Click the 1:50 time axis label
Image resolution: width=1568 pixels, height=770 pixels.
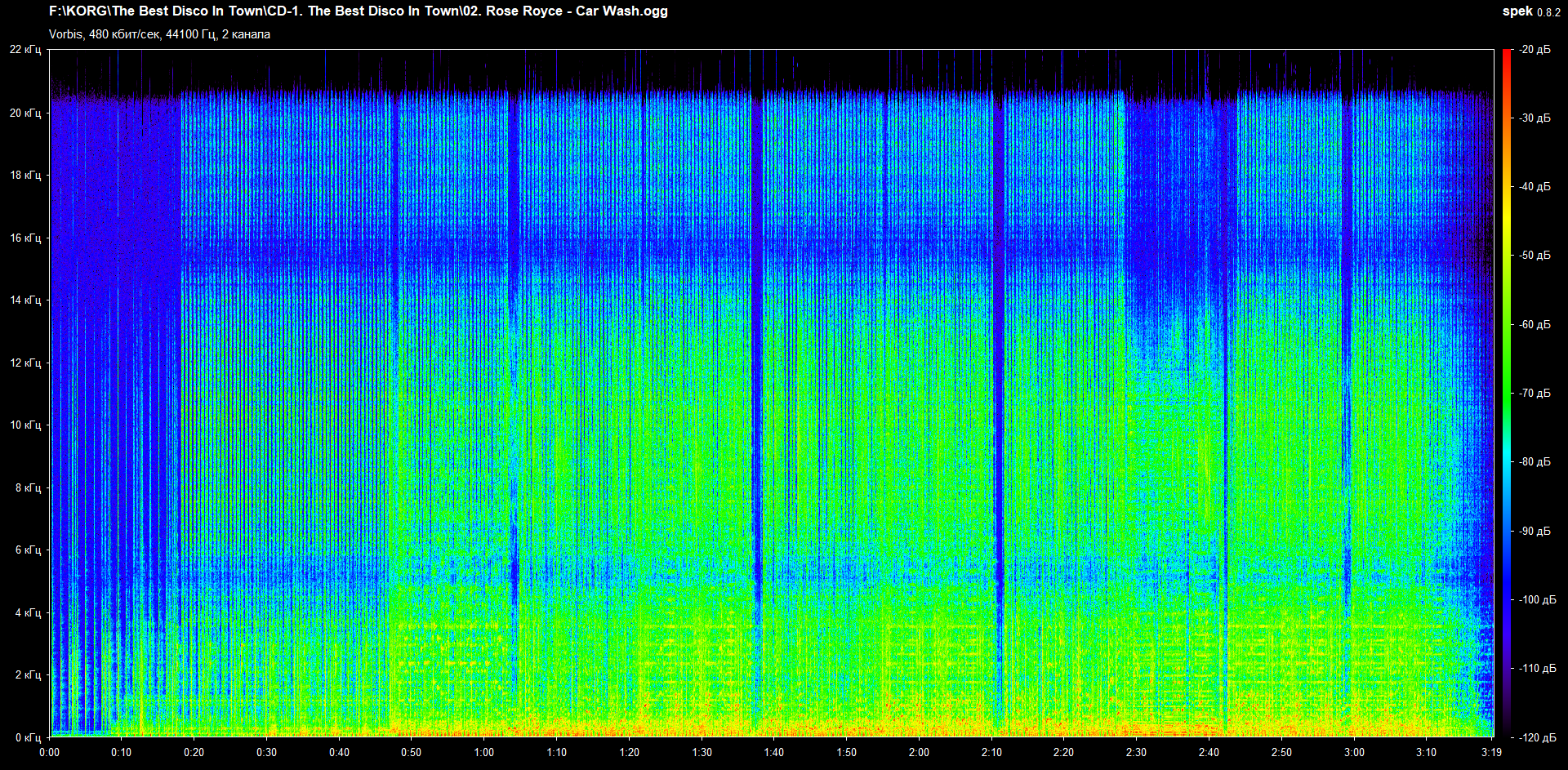(x=847, y=752)
